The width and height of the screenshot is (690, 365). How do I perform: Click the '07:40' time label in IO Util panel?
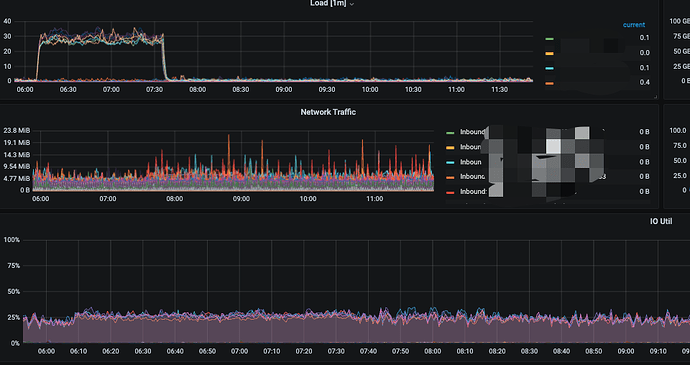tap(368, 351)
